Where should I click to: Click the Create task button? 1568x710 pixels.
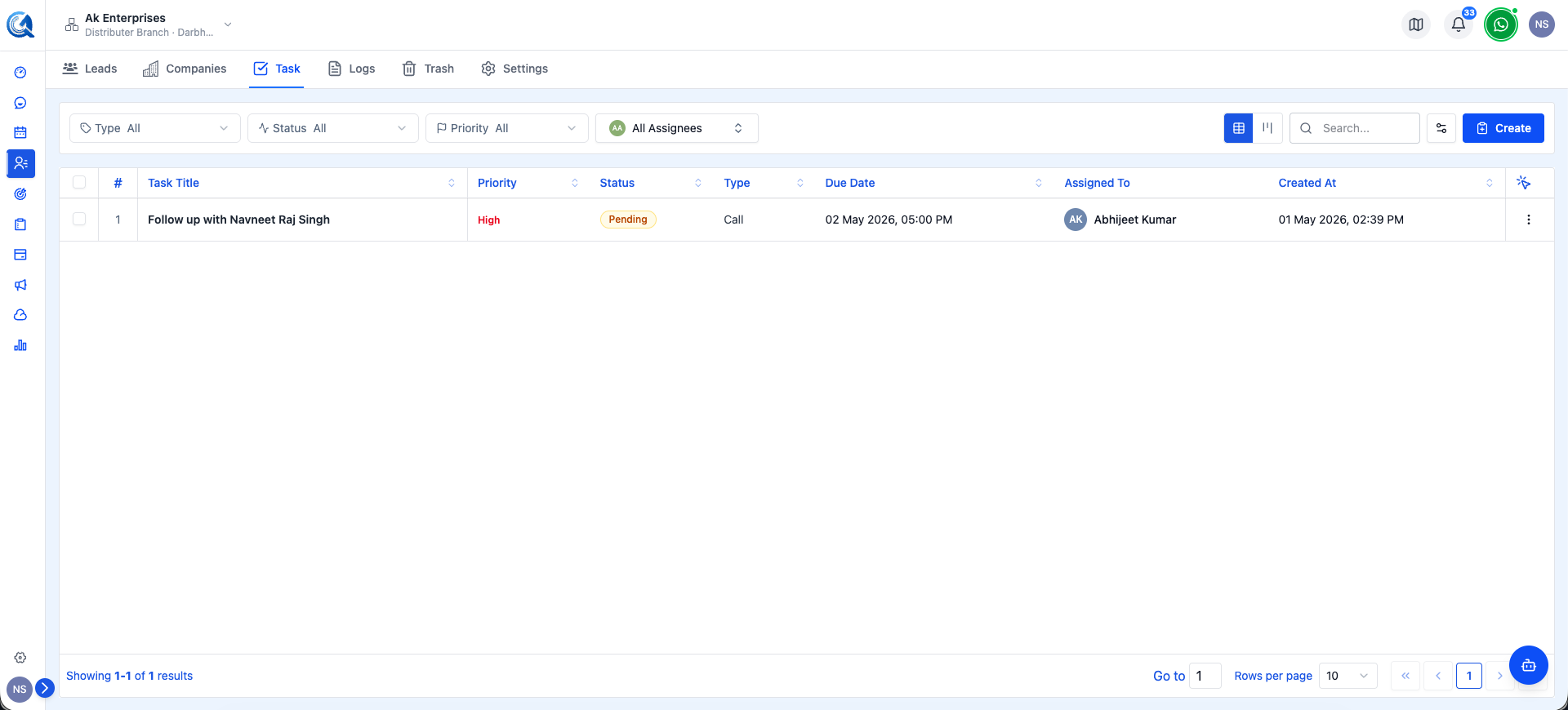point(1503,128)
